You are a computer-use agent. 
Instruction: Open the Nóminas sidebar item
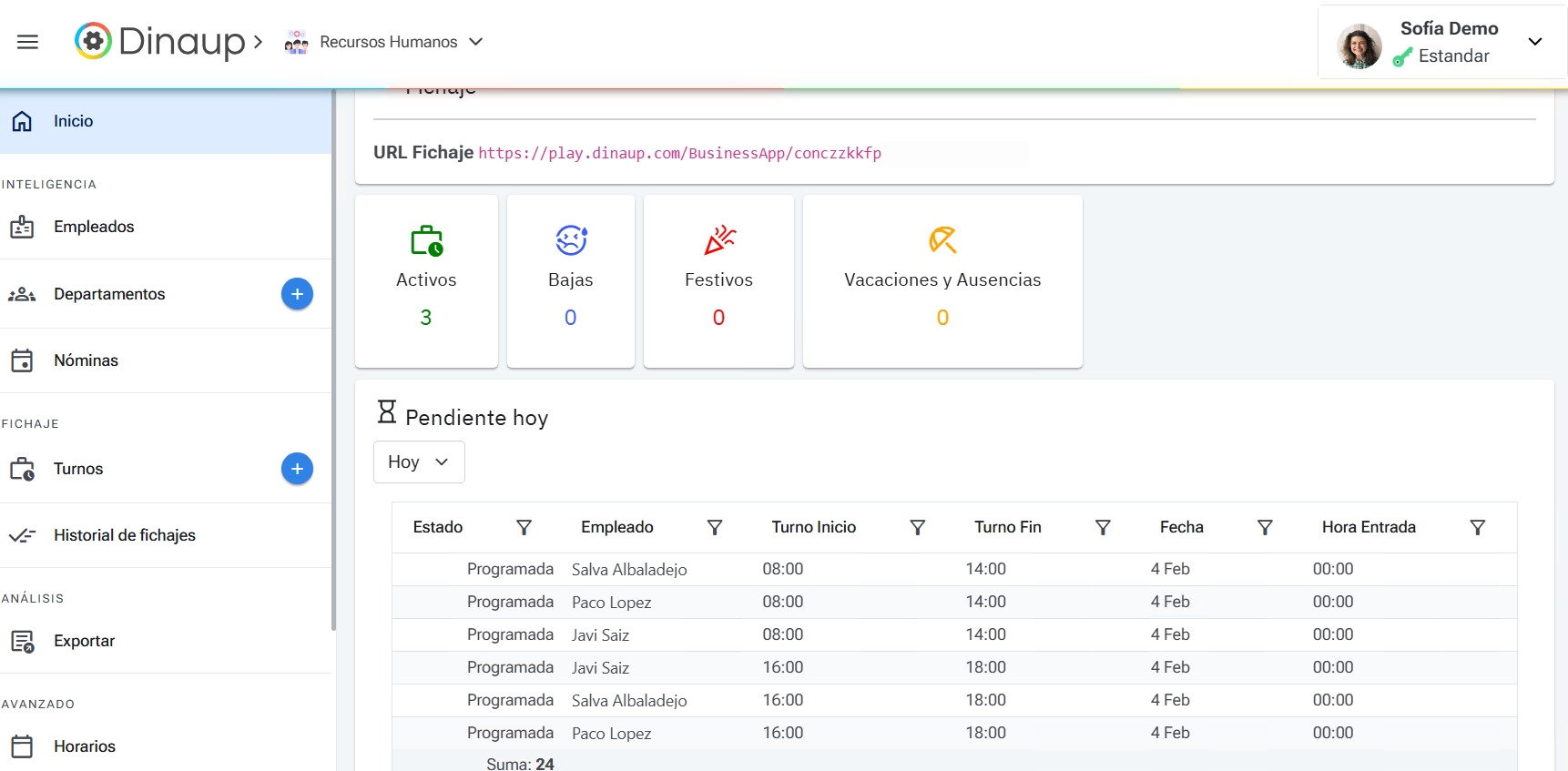[86, 360]
